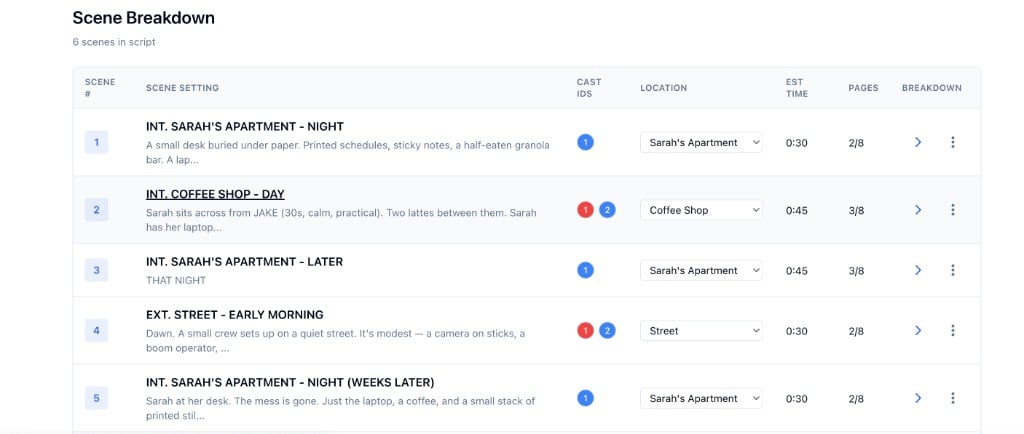Open Street location dropdown
Image resolution: width=1024 pixels, height=434 pixels.
point(701,331)
